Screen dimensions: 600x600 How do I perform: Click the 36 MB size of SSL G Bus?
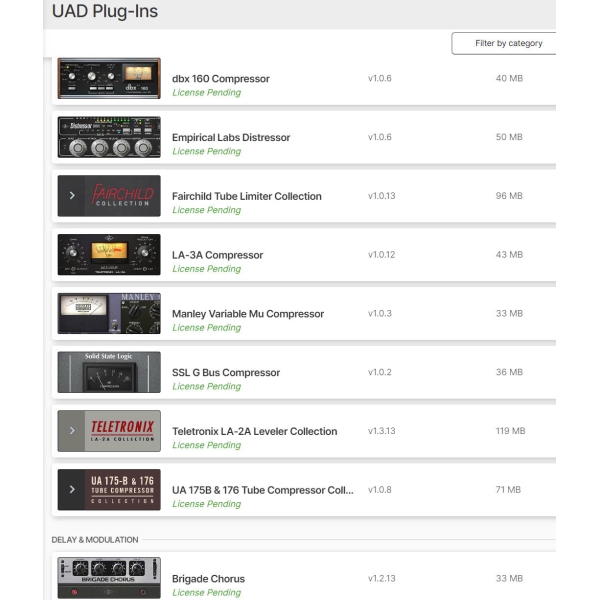click(509, 372)
